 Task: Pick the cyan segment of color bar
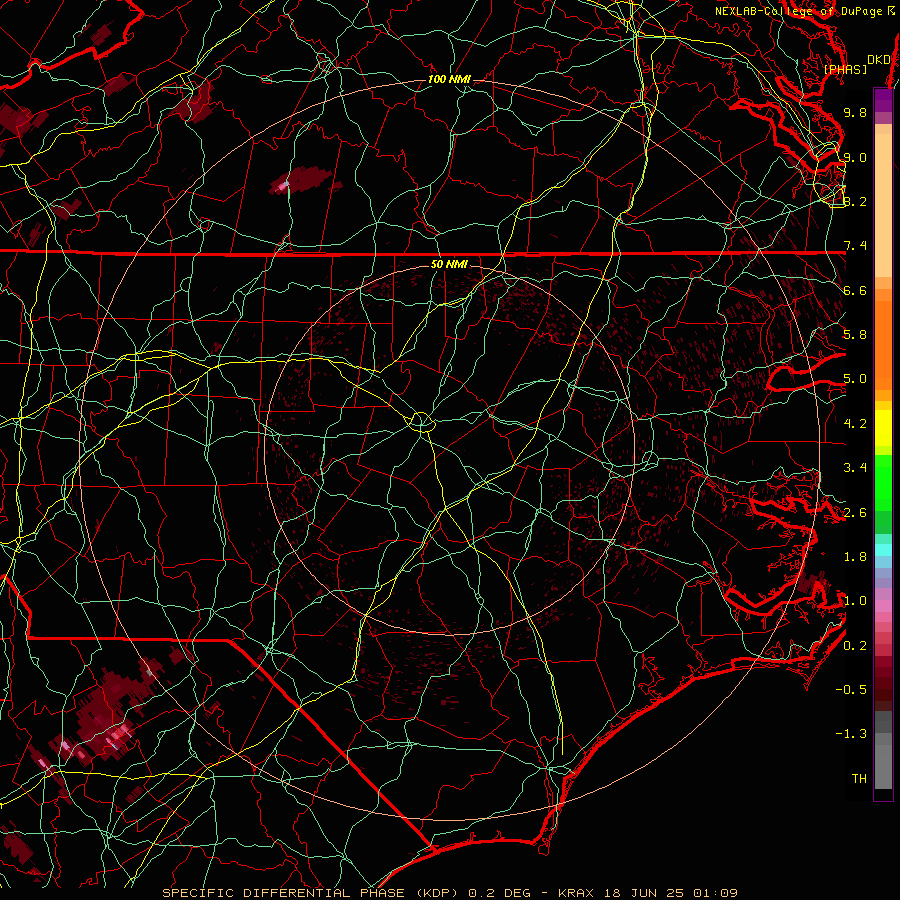[883, 549]
